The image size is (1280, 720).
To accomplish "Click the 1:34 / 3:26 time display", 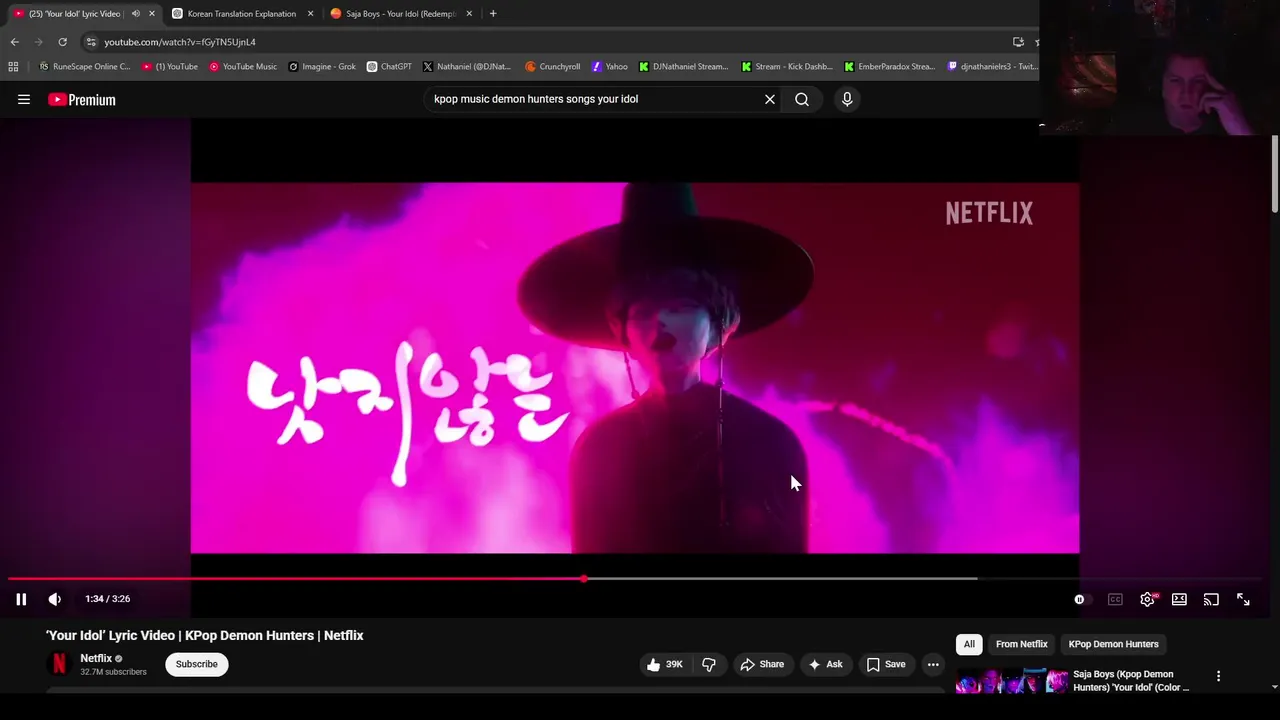I will click(x=107, y=599).
